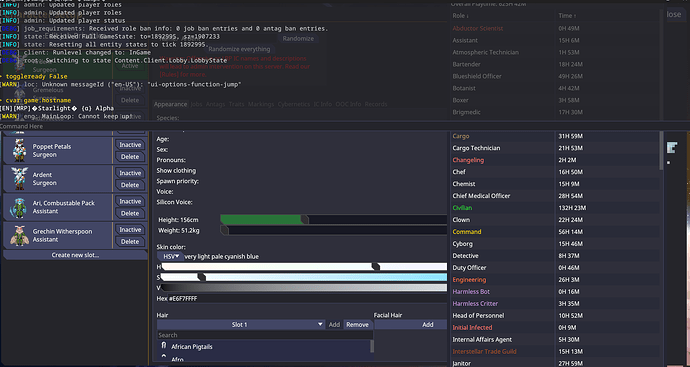
Task: Click the 132H 23M Civilian time value
Action: [x=572, y=208]
